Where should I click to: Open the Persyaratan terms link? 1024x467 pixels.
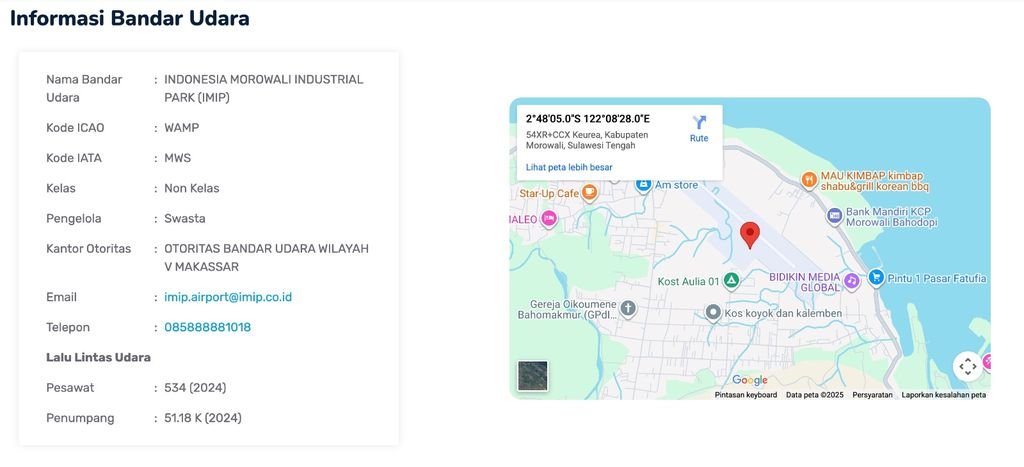pyautogui.click(x=873, y=395)
